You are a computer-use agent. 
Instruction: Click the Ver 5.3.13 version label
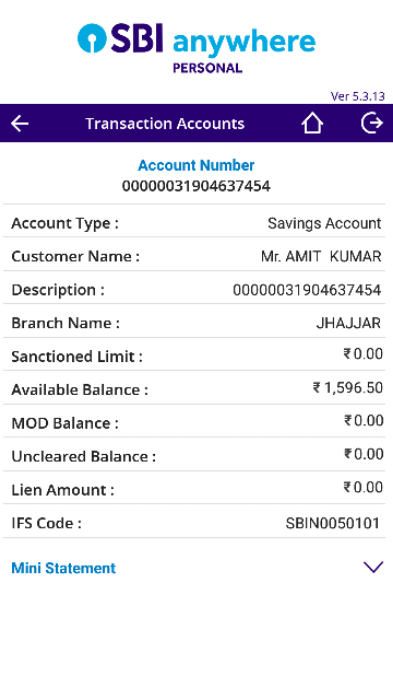pos(357,96)
